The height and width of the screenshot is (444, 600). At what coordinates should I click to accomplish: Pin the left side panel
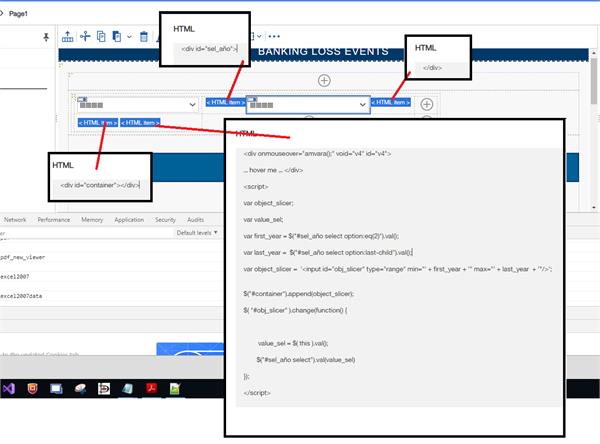[x=46, y=37]
